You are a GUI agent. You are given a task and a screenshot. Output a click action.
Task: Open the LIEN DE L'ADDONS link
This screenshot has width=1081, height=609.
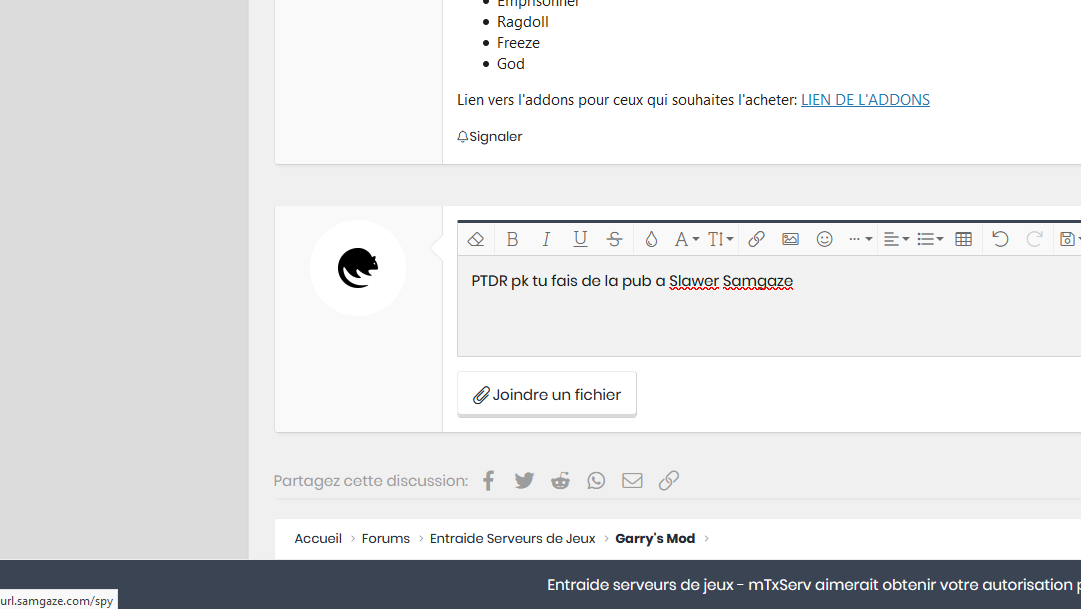pos(865,99)
